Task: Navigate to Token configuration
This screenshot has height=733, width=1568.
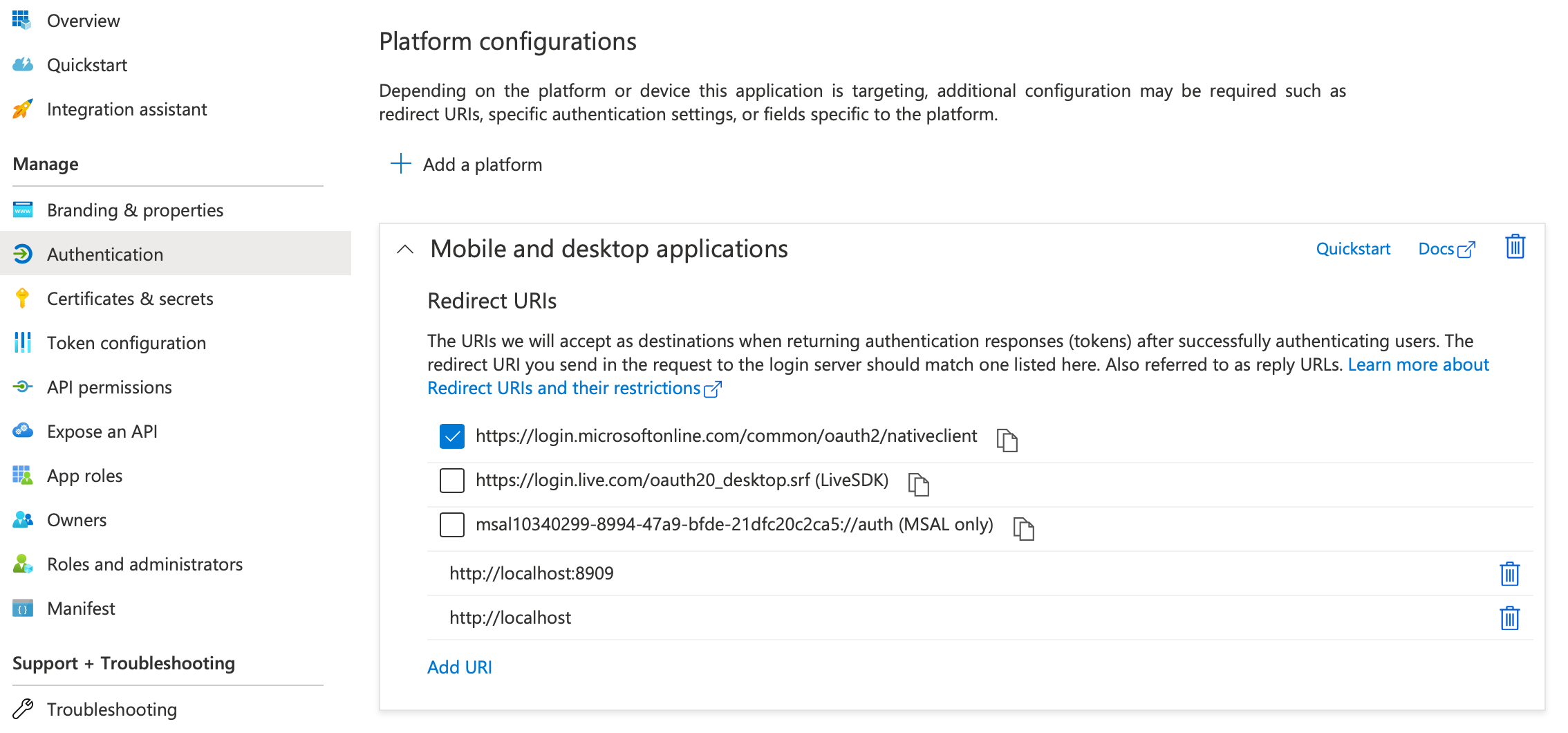Action: coord(127,343)
